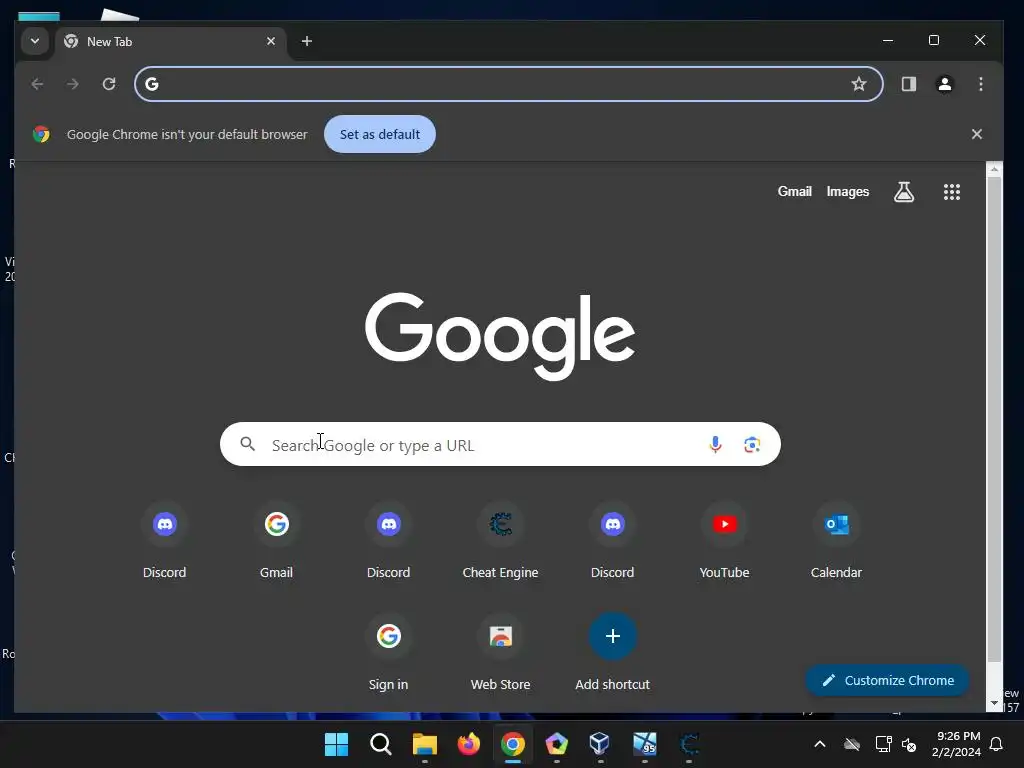Viewport: 1024px width, 768px height.
Task: Open the Calendar shortcut
Action: point(836,541)
